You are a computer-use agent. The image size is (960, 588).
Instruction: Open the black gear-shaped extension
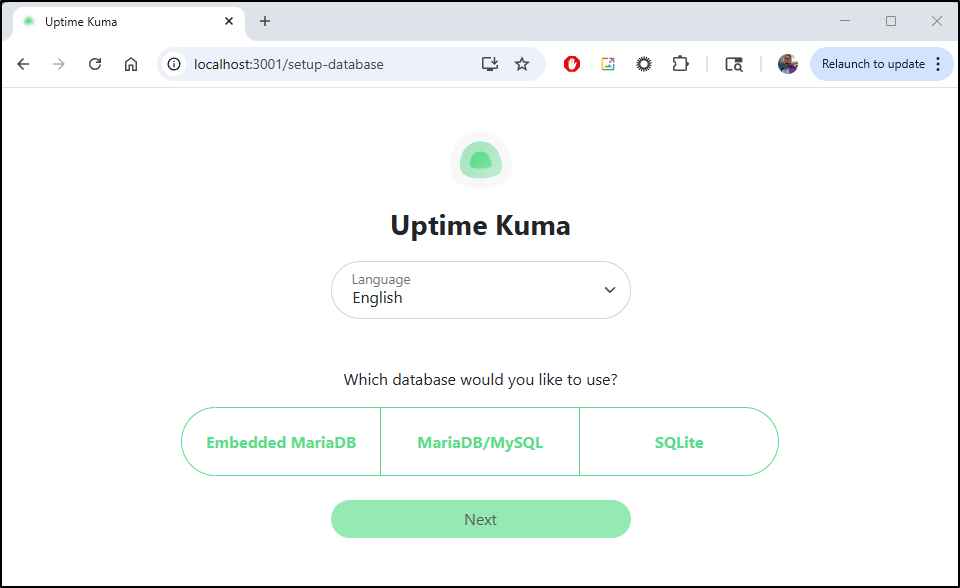[644, 64]
